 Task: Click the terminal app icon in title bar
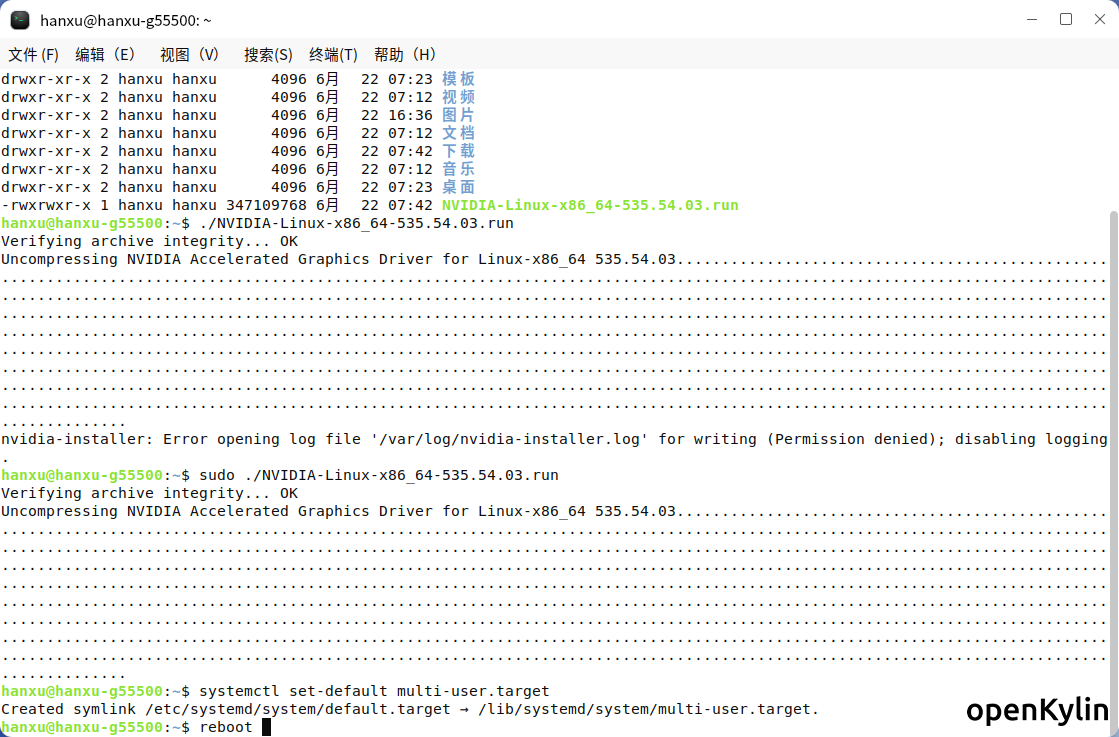(20, 20)
